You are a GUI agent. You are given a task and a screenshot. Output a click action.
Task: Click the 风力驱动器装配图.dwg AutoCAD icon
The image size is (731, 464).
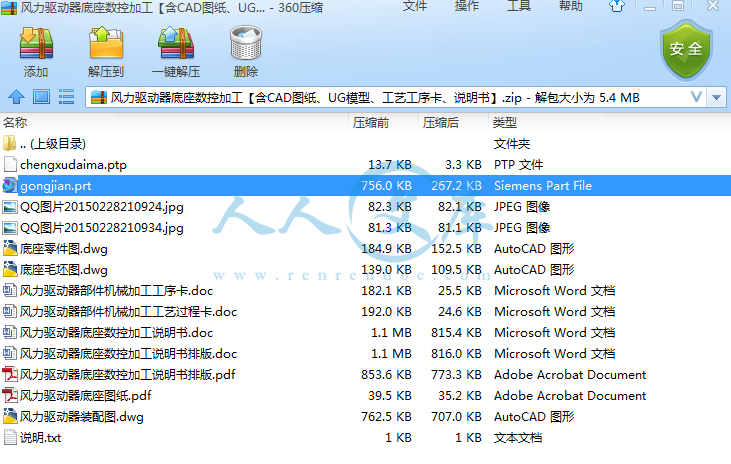point(10,416)
